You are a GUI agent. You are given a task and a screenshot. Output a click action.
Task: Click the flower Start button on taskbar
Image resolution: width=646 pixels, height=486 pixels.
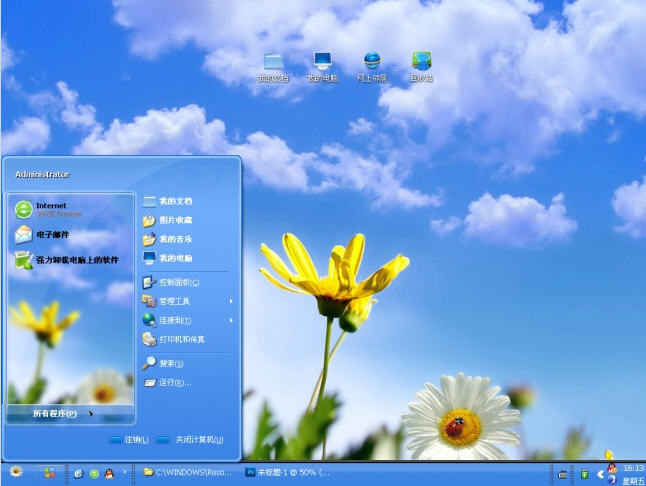coord(16,472)
